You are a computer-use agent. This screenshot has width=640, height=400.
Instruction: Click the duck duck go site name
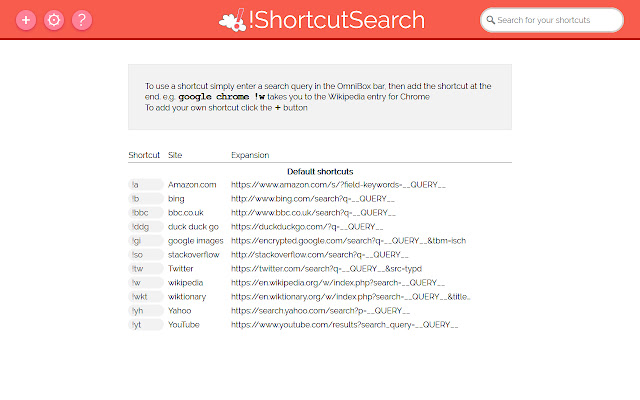click(x=193, y=227)
